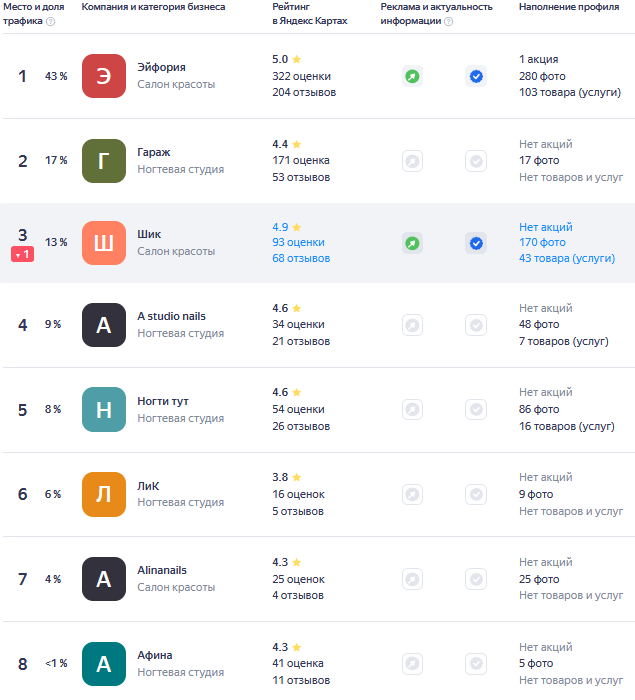The width and height of the screenshot is (635, 700).
Task: Click the gold star by Гараж's 4.4 rating
Action: coord(296,144)
